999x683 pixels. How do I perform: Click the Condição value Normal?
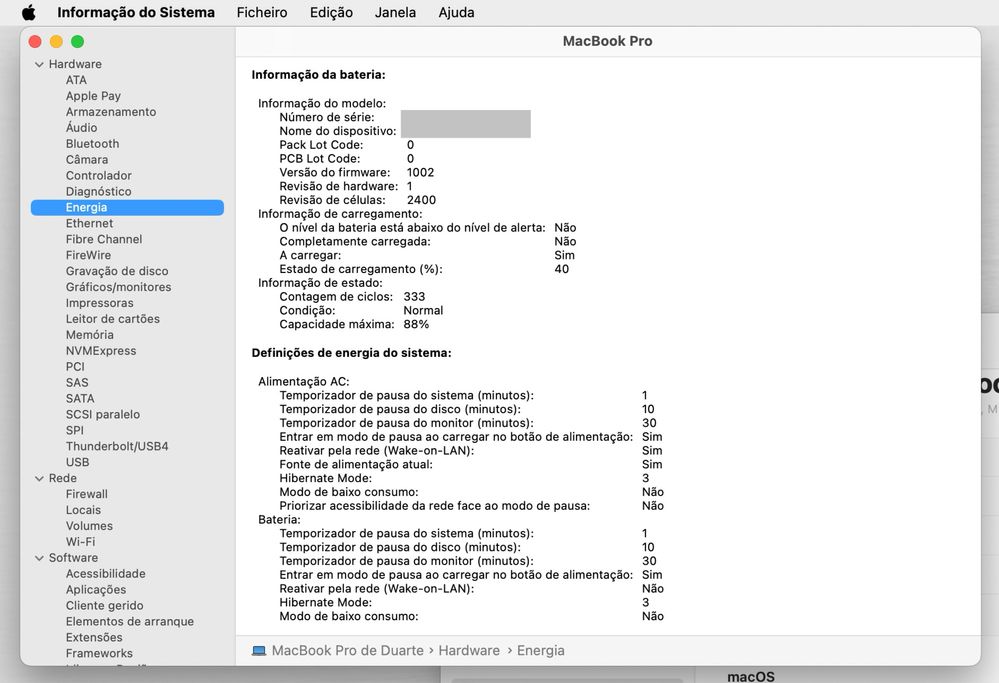pyautogui.click(x=423, y=310)
